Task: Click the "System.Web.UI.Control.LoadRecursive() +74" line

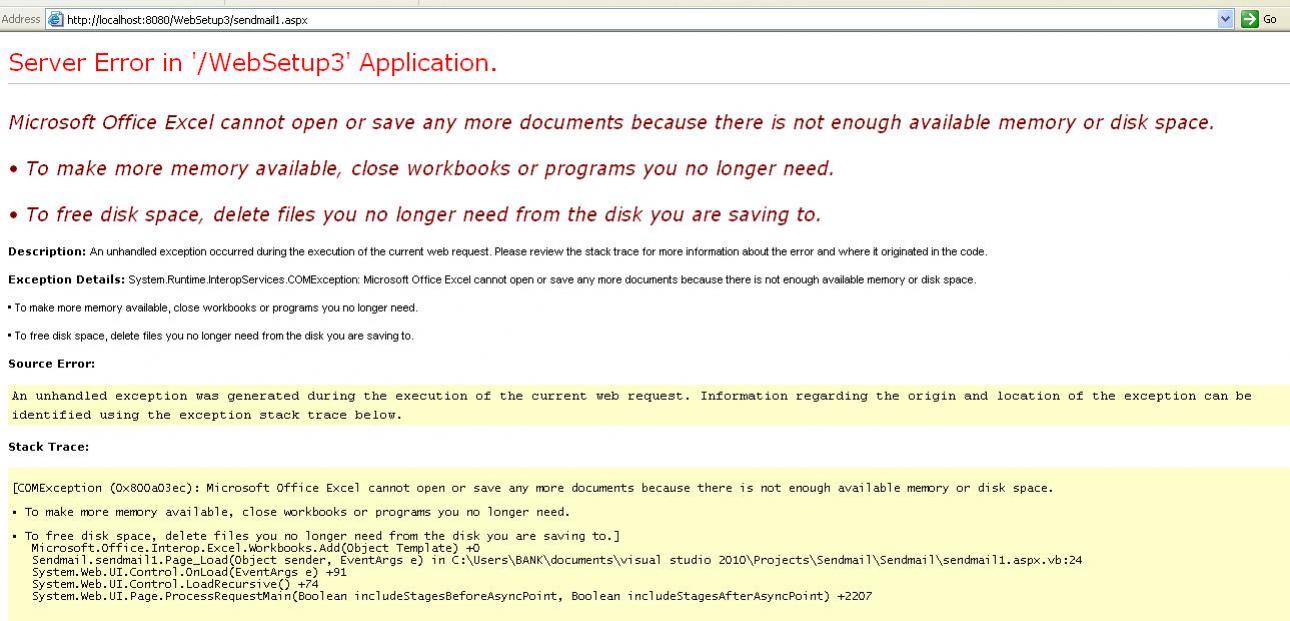Action: coord(175,584)
